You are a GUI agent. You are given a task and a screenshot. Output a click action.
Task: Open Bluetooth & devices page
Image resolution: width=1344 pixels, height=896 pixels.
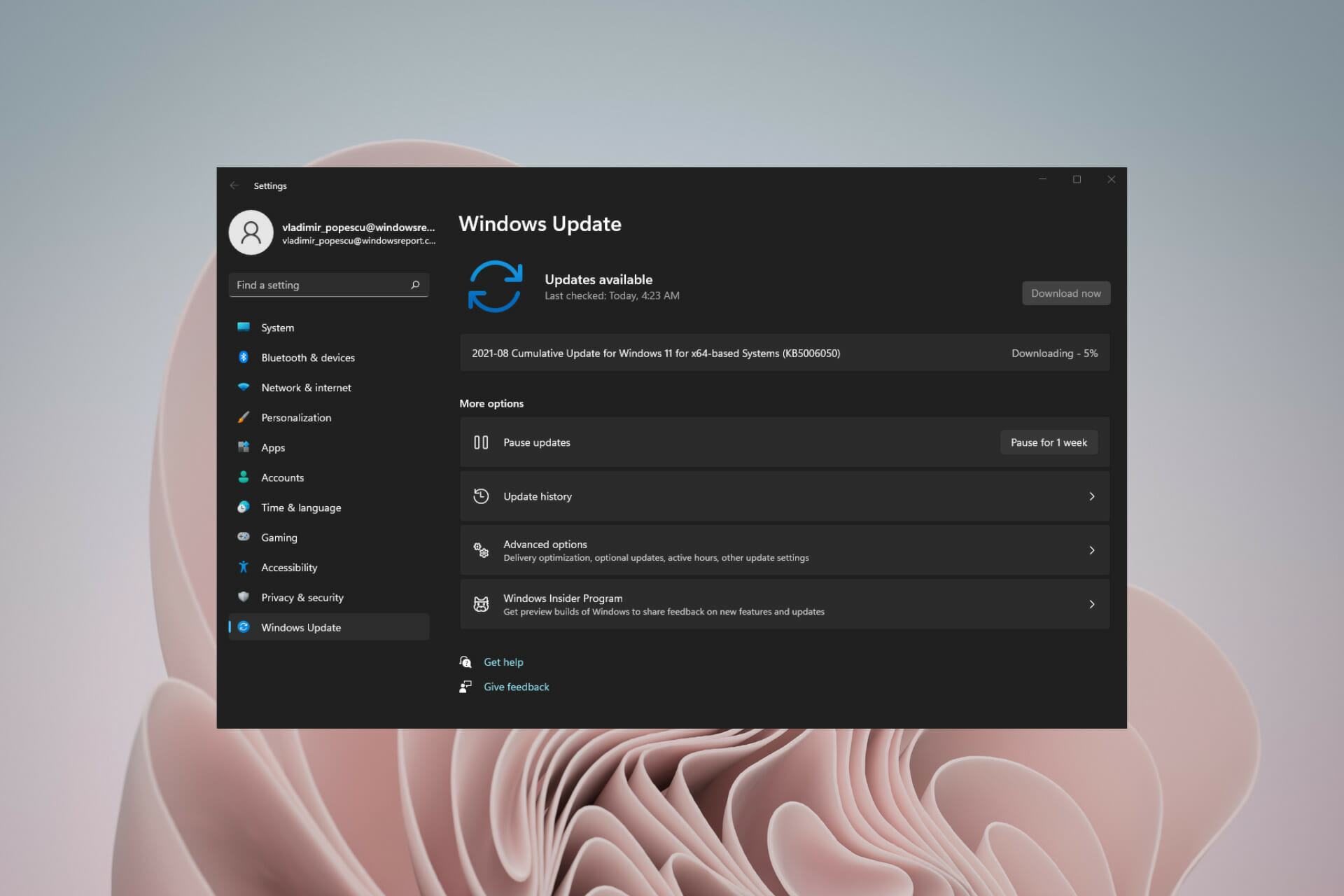tap(329, 358)
